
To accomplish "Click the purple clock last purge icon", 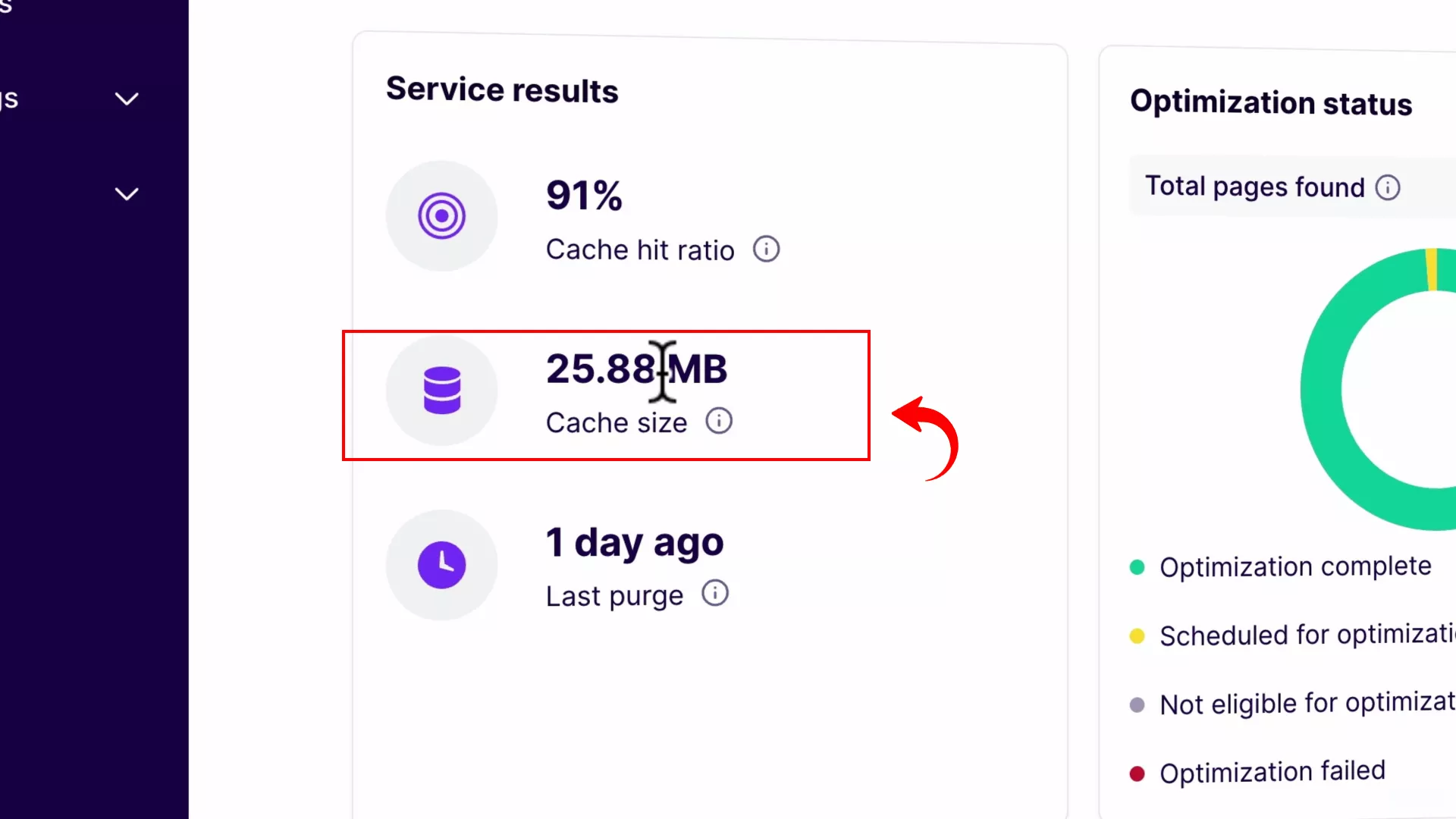I will coord(441,564).
